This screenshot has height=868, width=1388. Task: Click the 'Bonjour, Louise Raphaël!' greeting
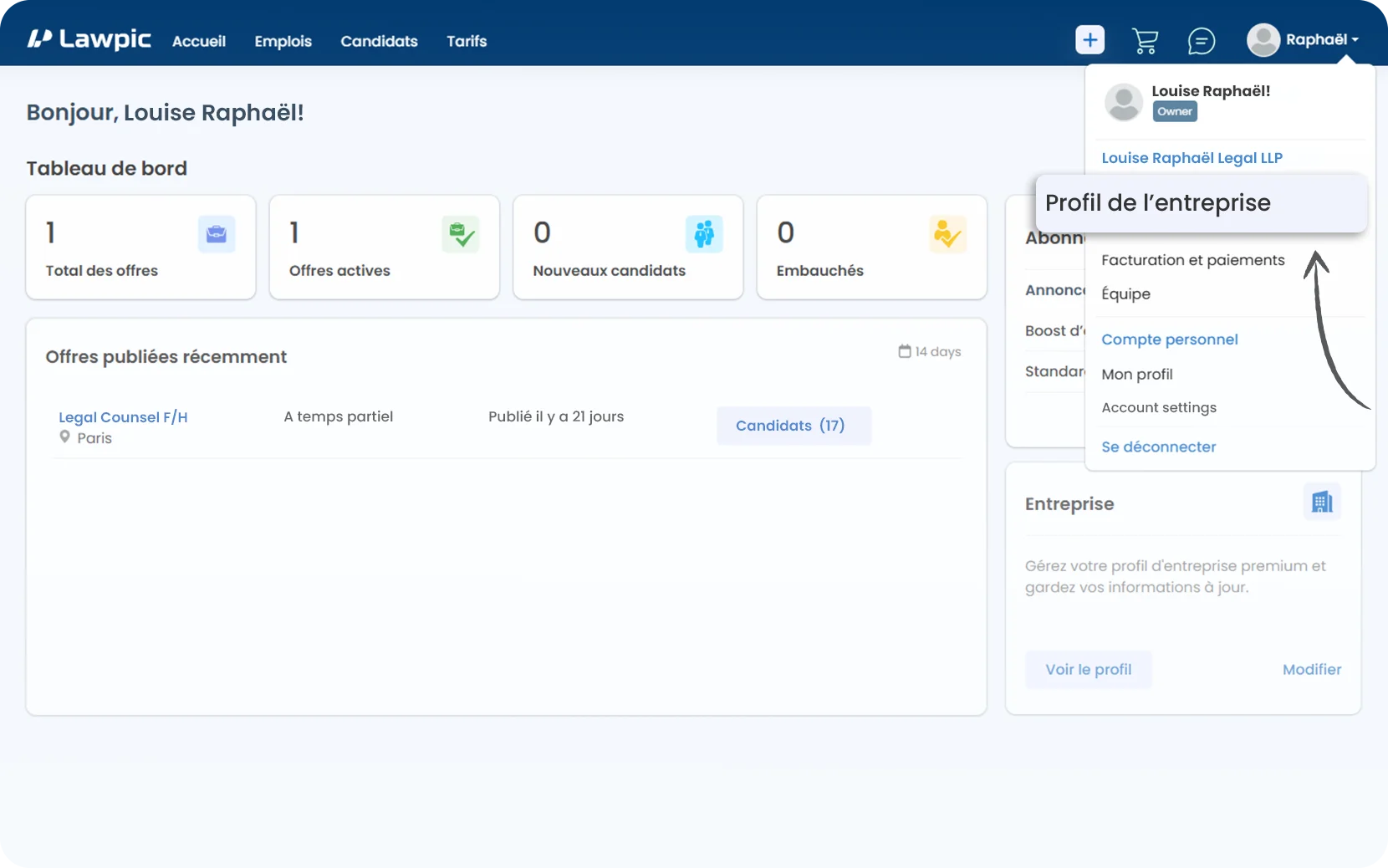[x=165, y=113]
